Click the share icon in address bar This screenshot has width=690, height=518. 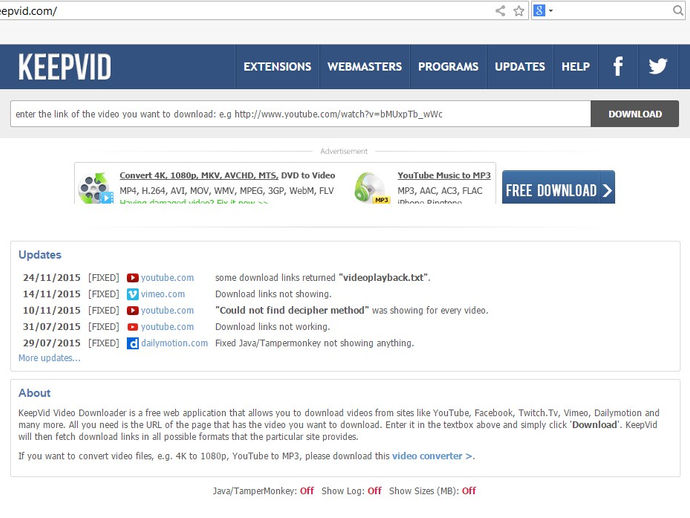click(x=500, y=11)
